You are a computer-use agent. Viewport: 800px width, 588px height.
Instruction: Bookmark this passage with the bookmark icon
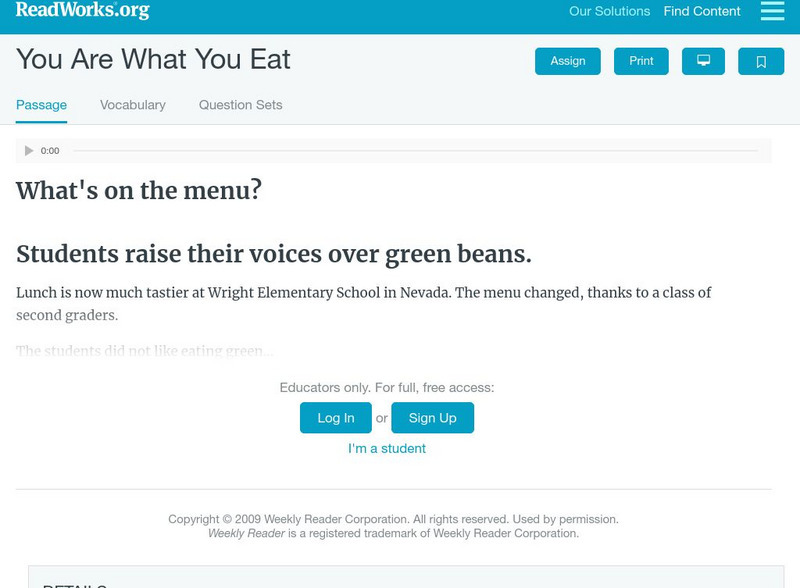(x=761, y=61)
